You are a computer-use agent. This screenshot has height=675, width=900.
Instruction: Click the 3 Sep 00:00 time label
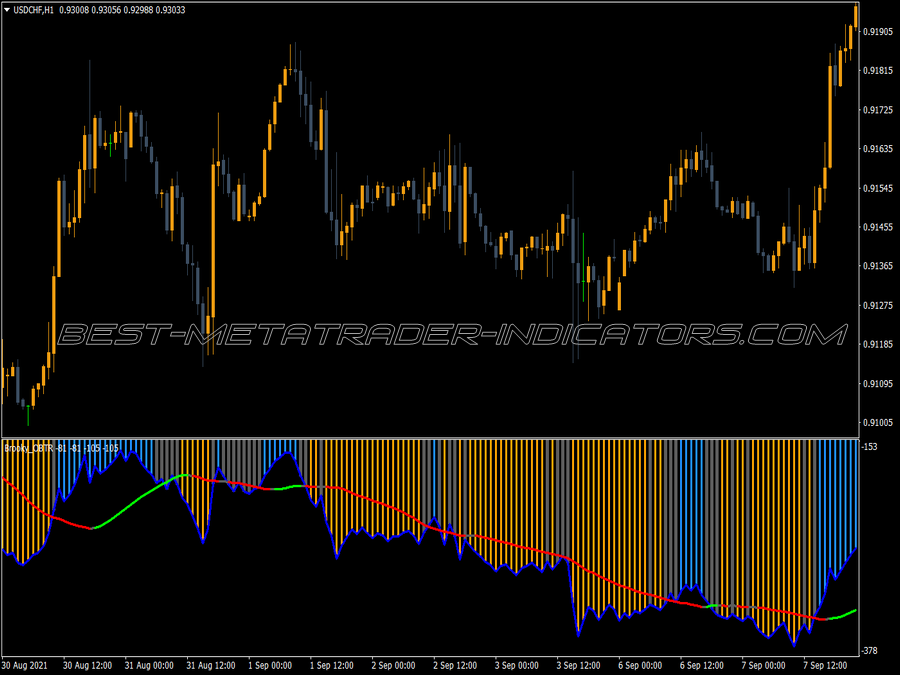[x=517, y=666]
